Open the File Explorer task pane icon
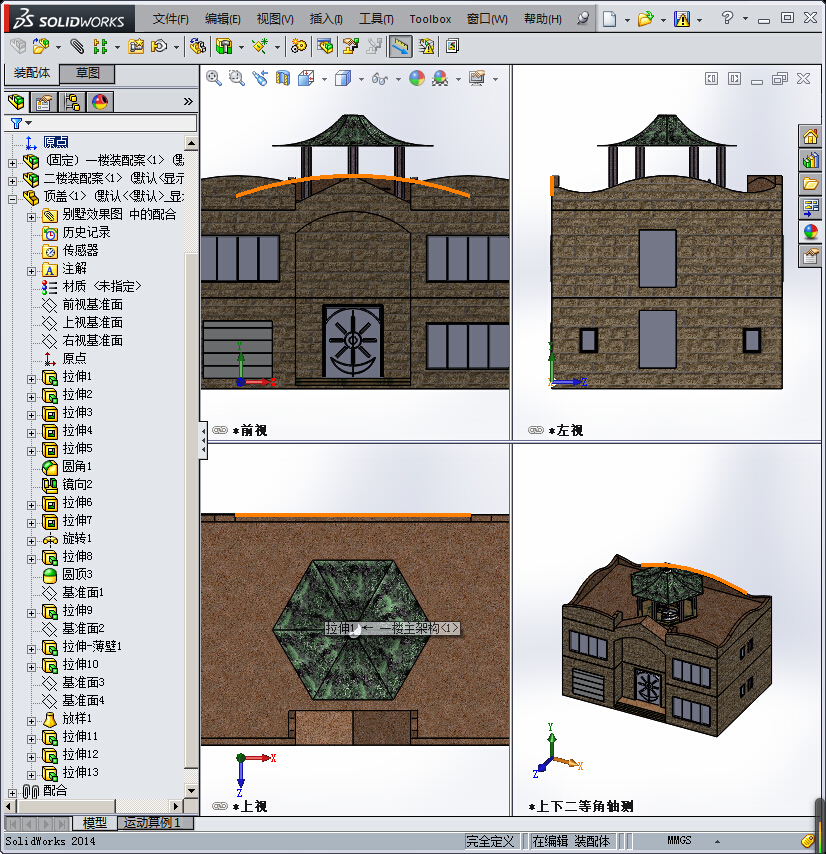This screenshot has width=826, height=854. coord(810,184)
